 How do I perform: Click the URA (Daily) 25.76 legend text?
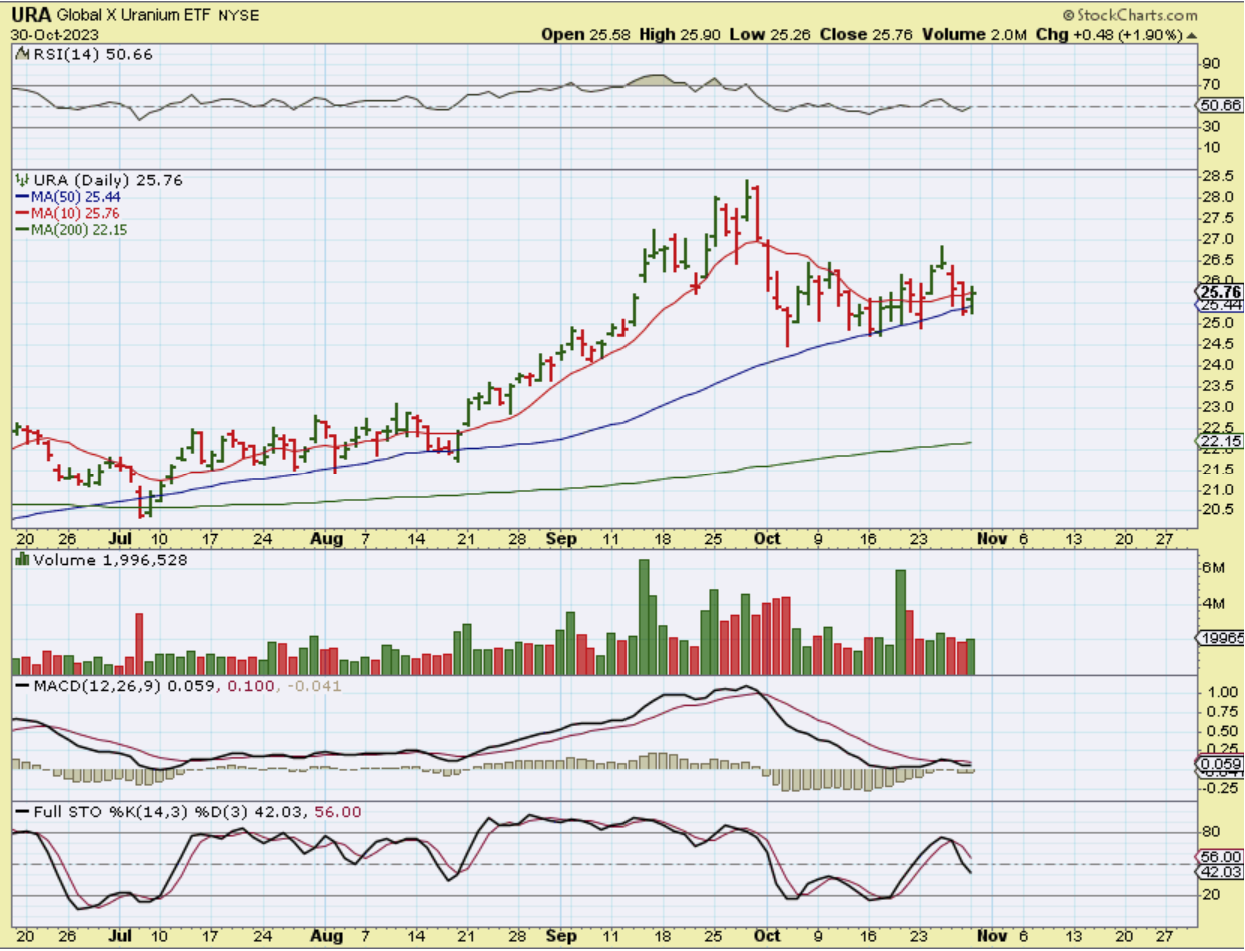[x=106, y=180]
